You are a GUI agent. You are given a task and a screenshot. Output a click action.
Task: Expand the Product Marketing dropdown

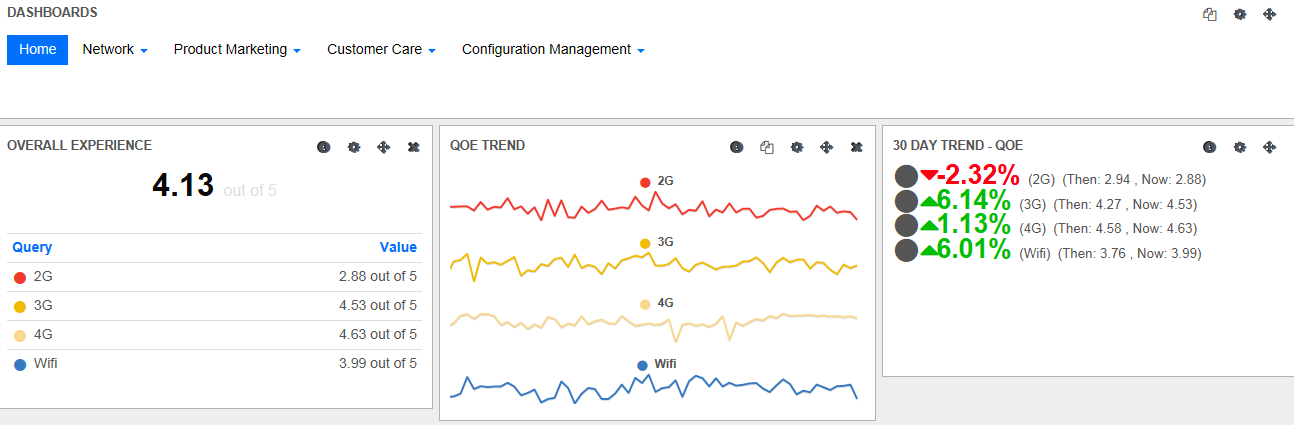(237, 49)
